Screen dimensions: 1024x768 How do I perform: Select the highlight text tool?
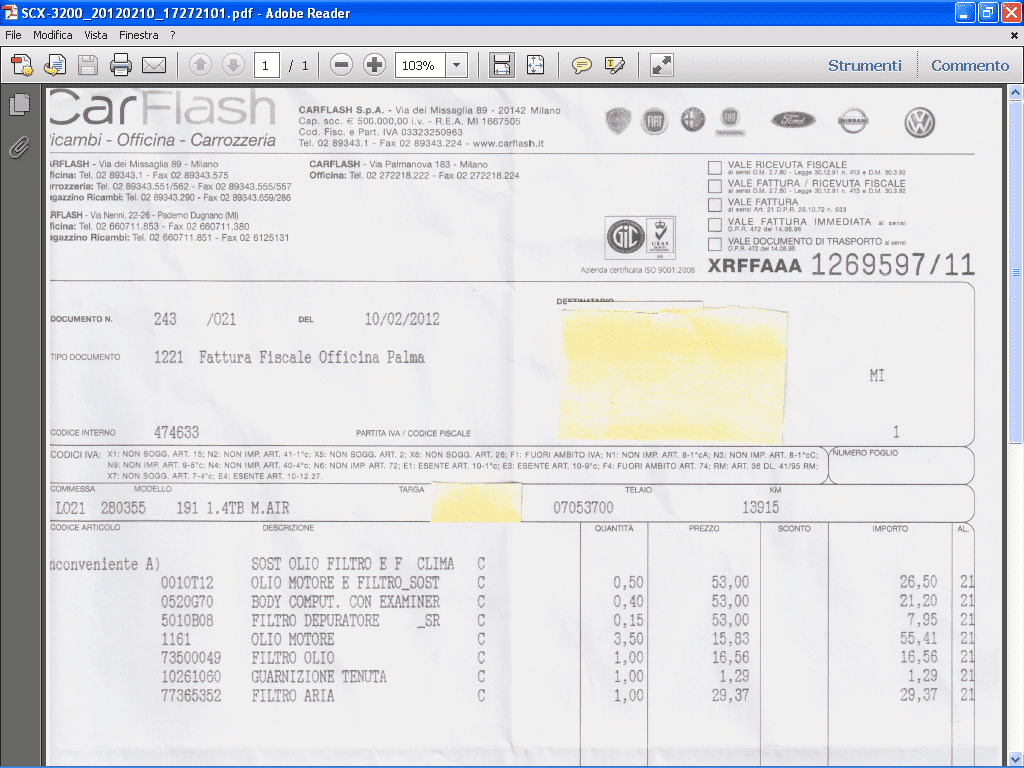point(615,66)
